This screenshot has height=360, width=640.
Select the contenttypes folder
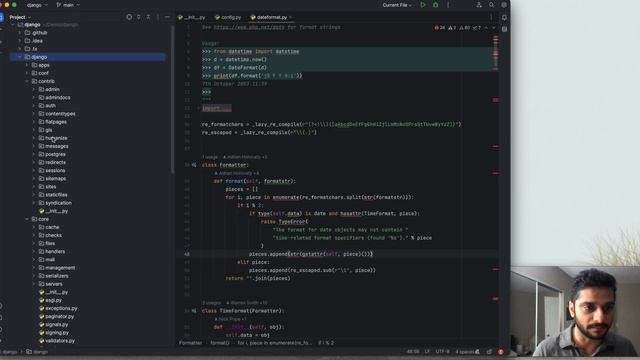point(57,114)
